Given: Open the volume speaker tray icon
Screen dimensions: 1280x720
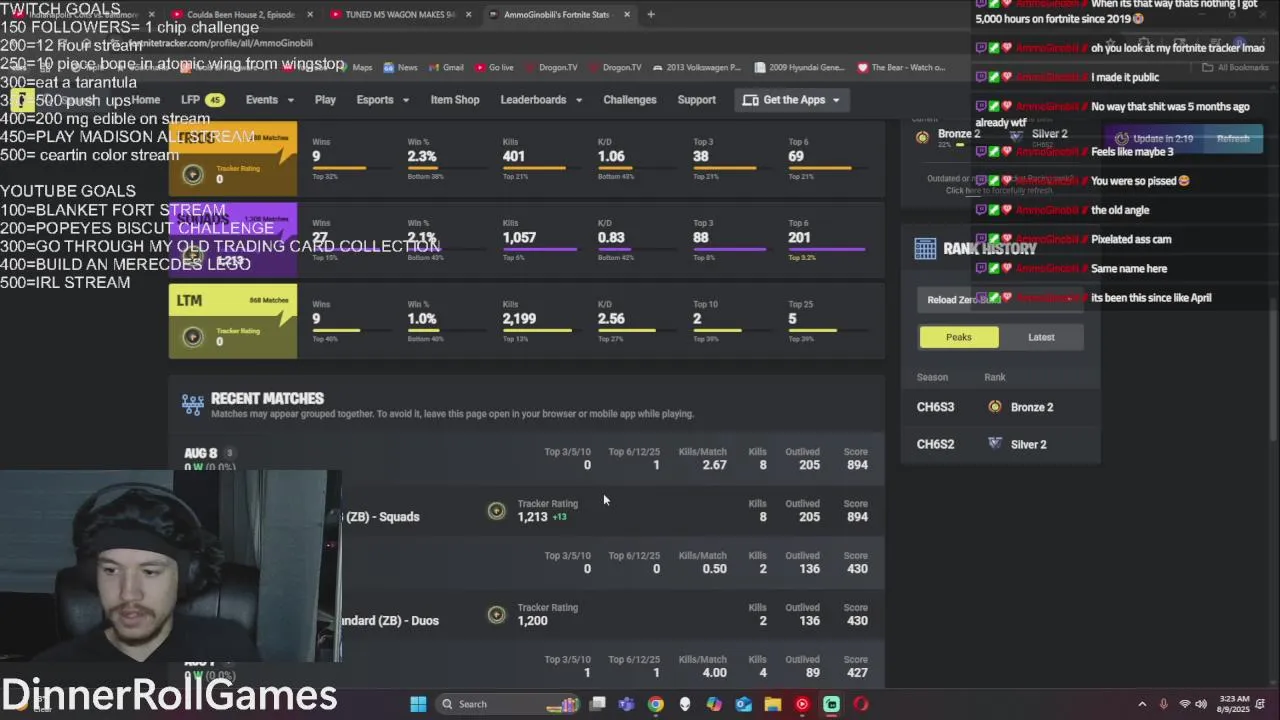Looking at the screenshot, I should (1201, 704).
